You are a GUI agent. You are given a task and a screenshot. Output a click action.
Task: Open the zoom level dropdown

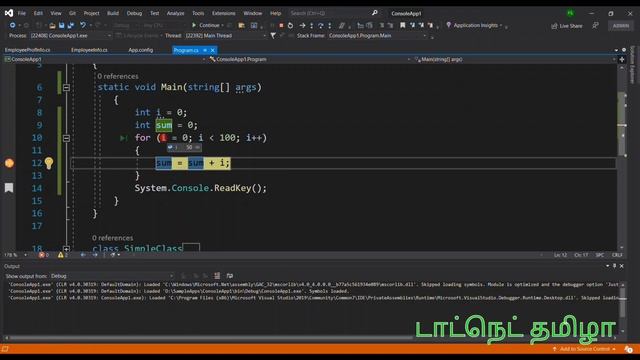point(16,255)
